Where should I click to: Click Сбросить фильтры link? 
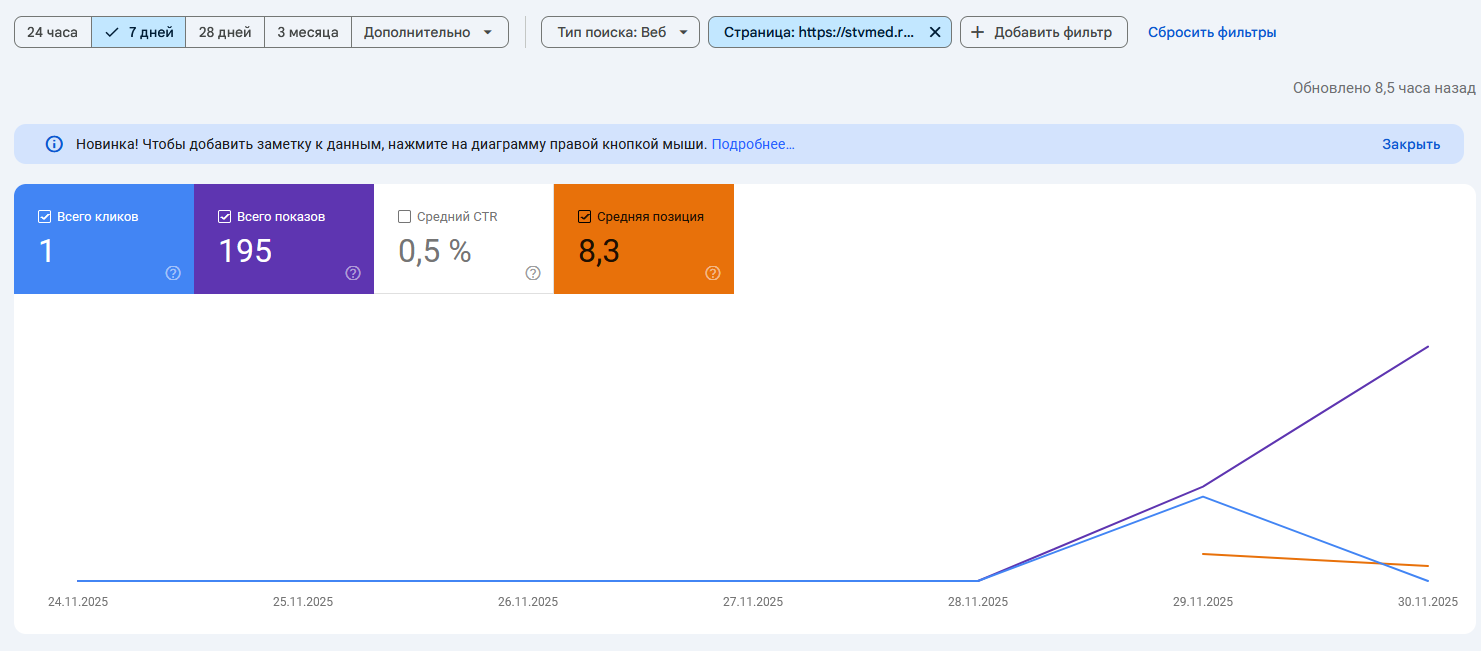(1211, 32)
